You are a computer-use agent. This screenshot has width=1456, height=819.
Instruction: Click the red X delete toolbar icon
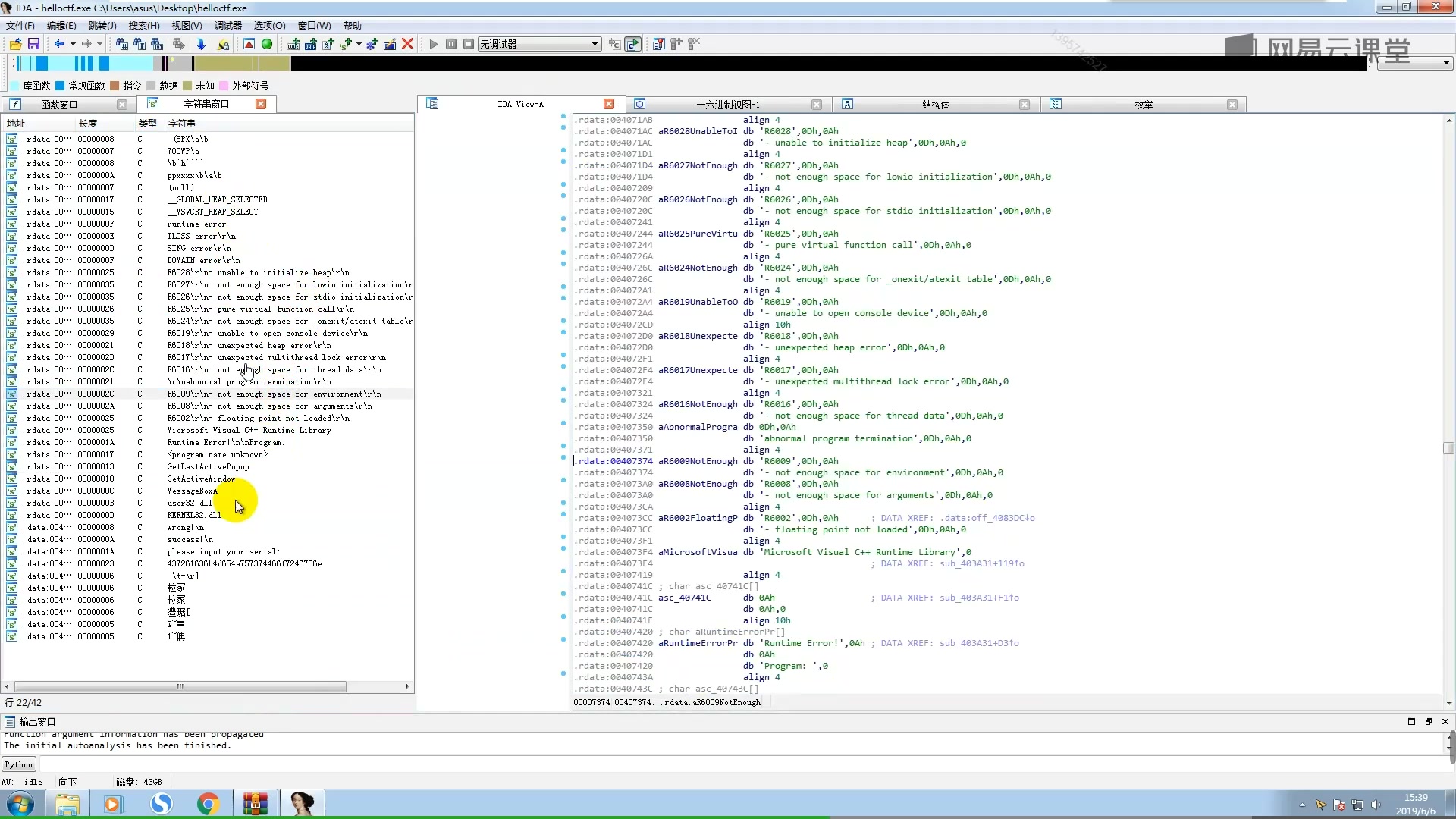point(407,45)
